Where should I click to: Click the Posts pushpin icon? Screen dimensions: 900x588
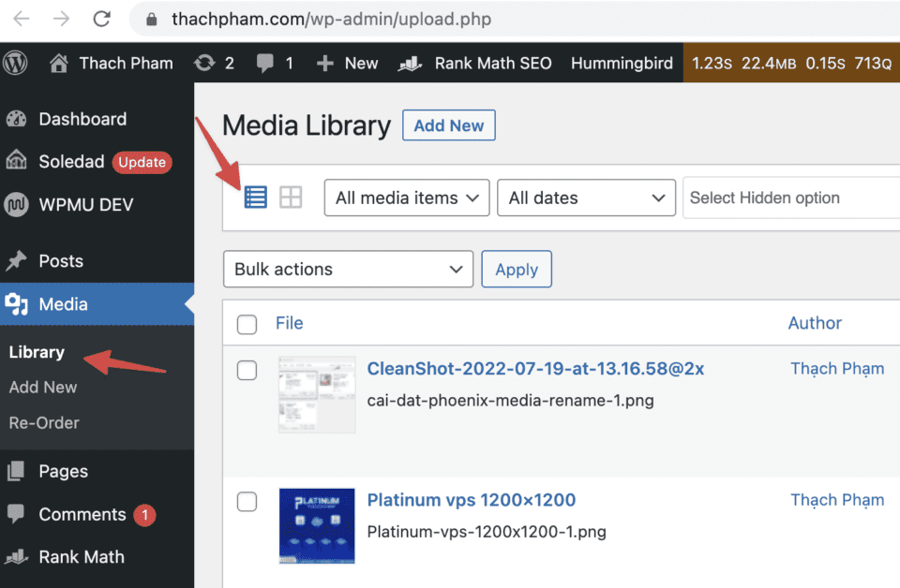(x=16, y=261)
